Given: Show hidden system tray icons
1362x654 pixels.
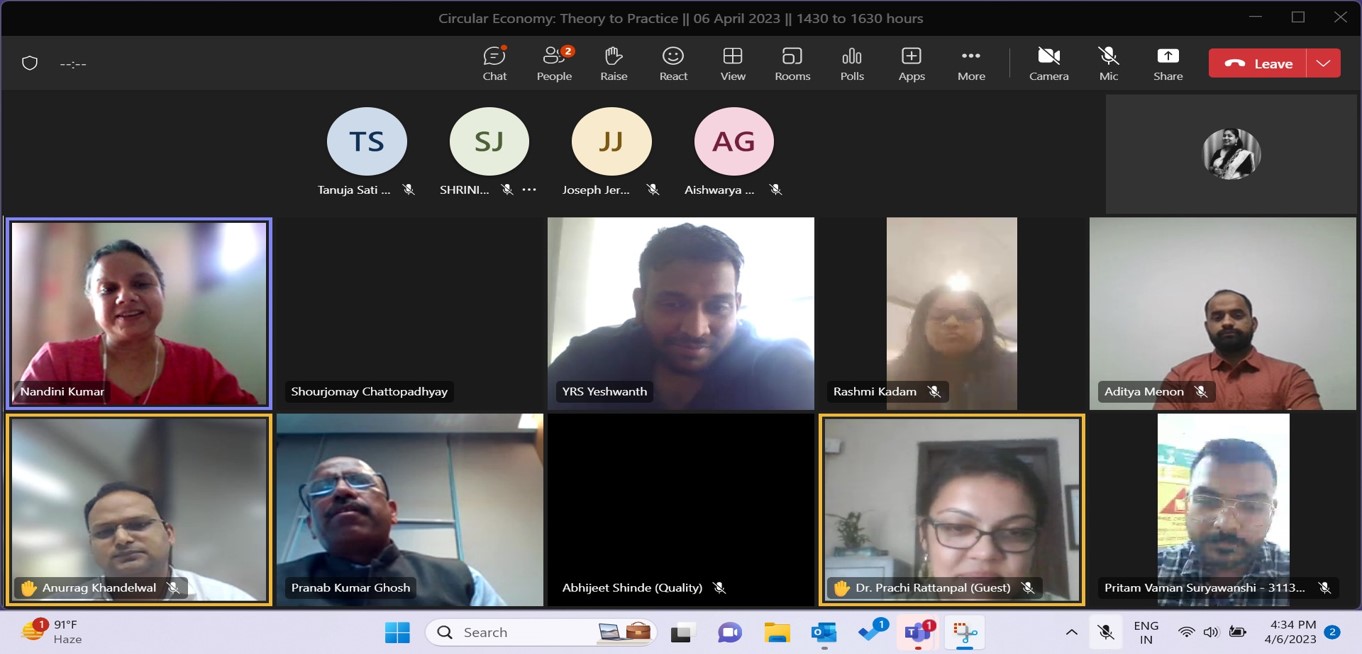Looking at the screenshot, I should (1071, 632).
